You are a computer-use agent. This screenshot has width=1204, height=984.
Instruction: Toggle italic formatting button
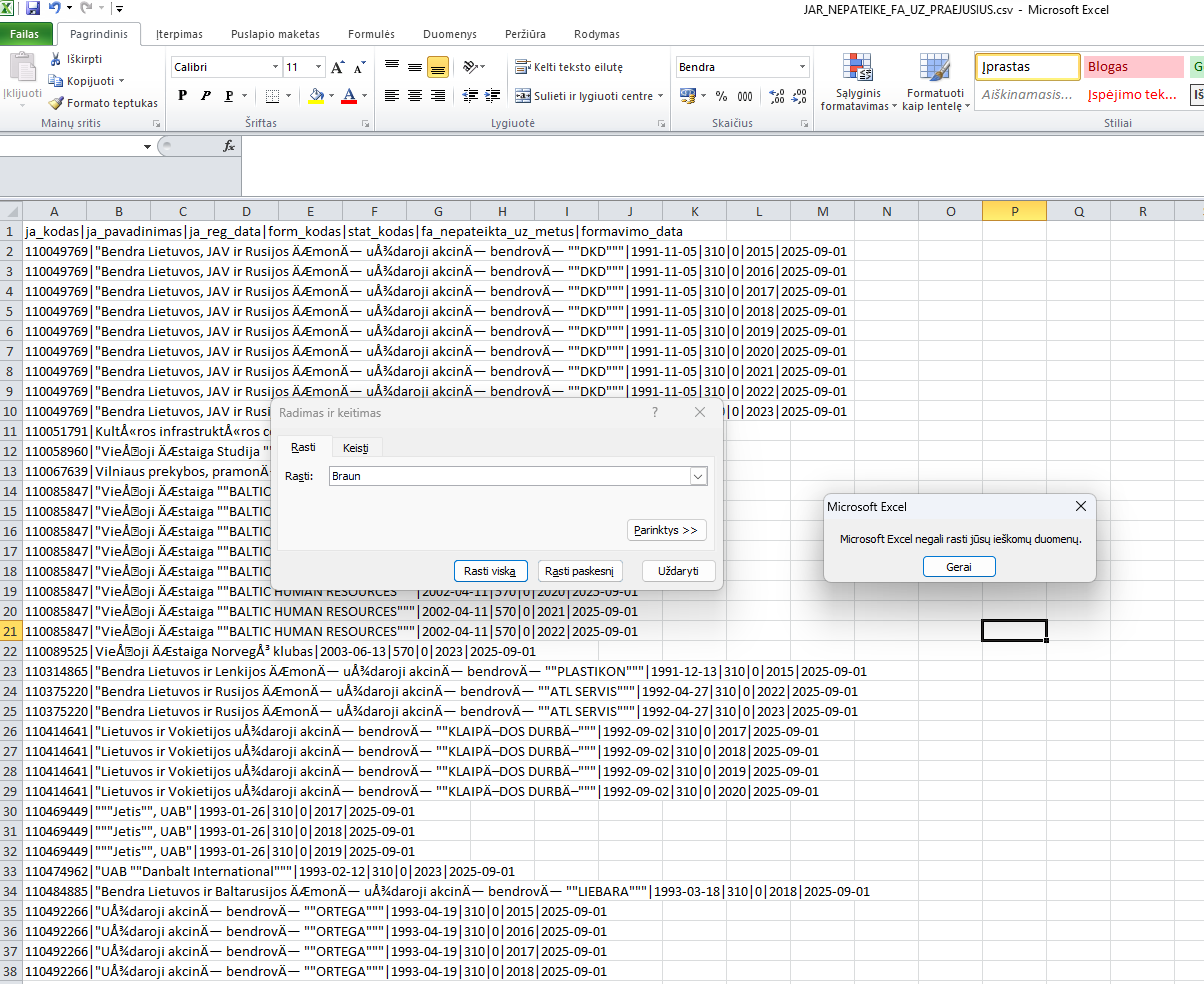coord(206,96)
